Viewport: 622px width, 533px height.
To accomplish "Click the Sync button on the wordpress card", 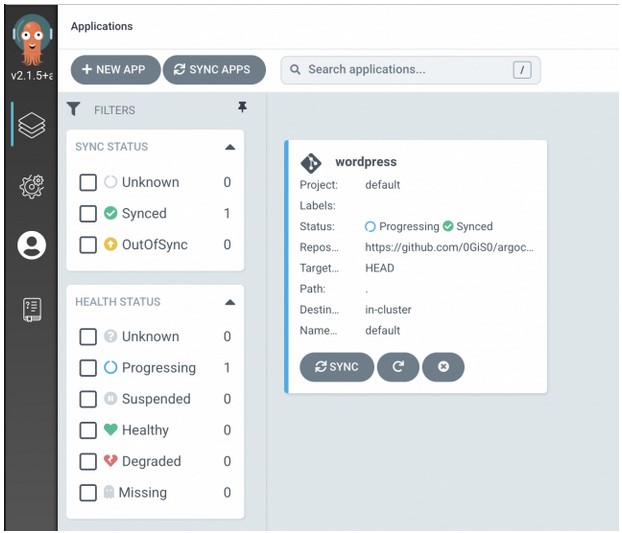I will tap(337, 367).
